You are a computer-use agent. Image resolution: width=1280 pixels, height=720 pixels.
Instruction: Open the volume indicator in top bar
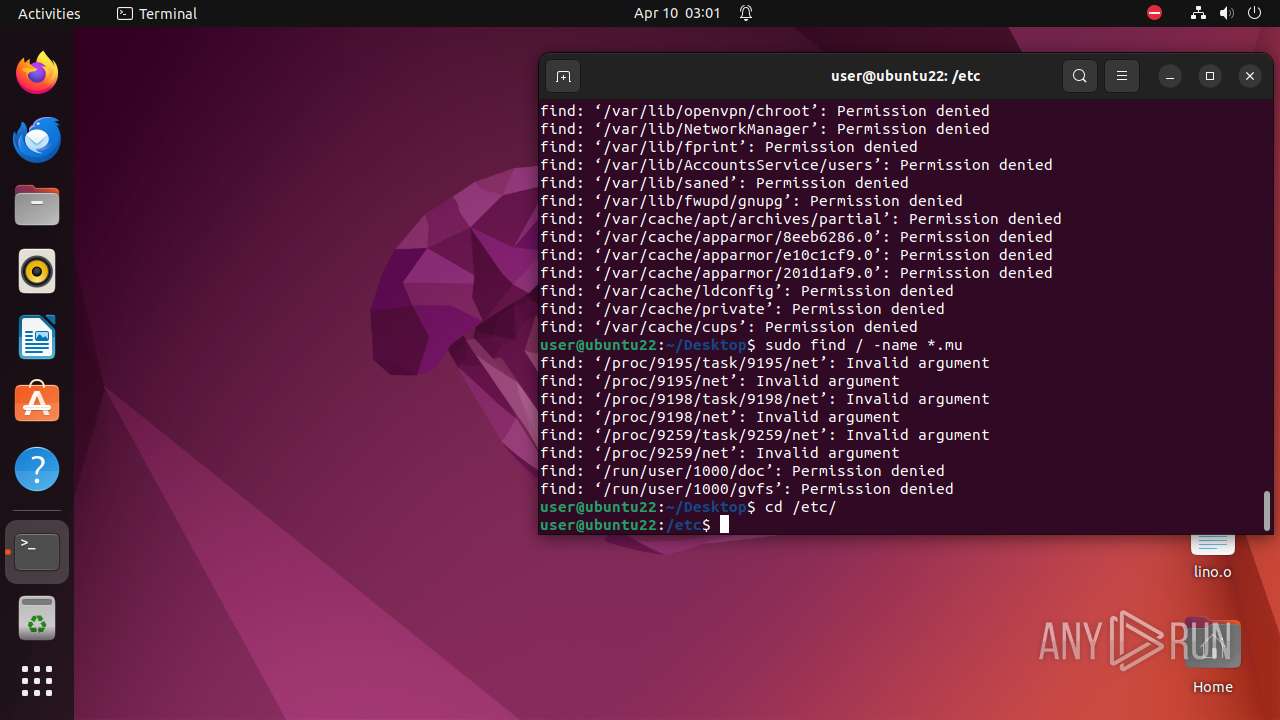(x=1227, y=13)
